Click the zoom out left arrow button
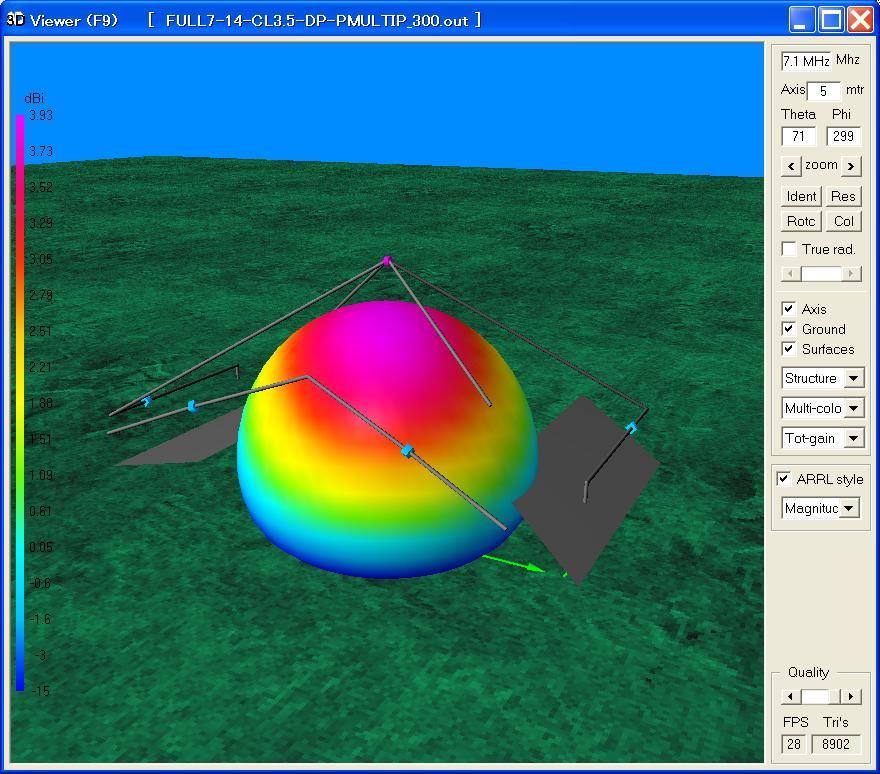 coord(791,166)
